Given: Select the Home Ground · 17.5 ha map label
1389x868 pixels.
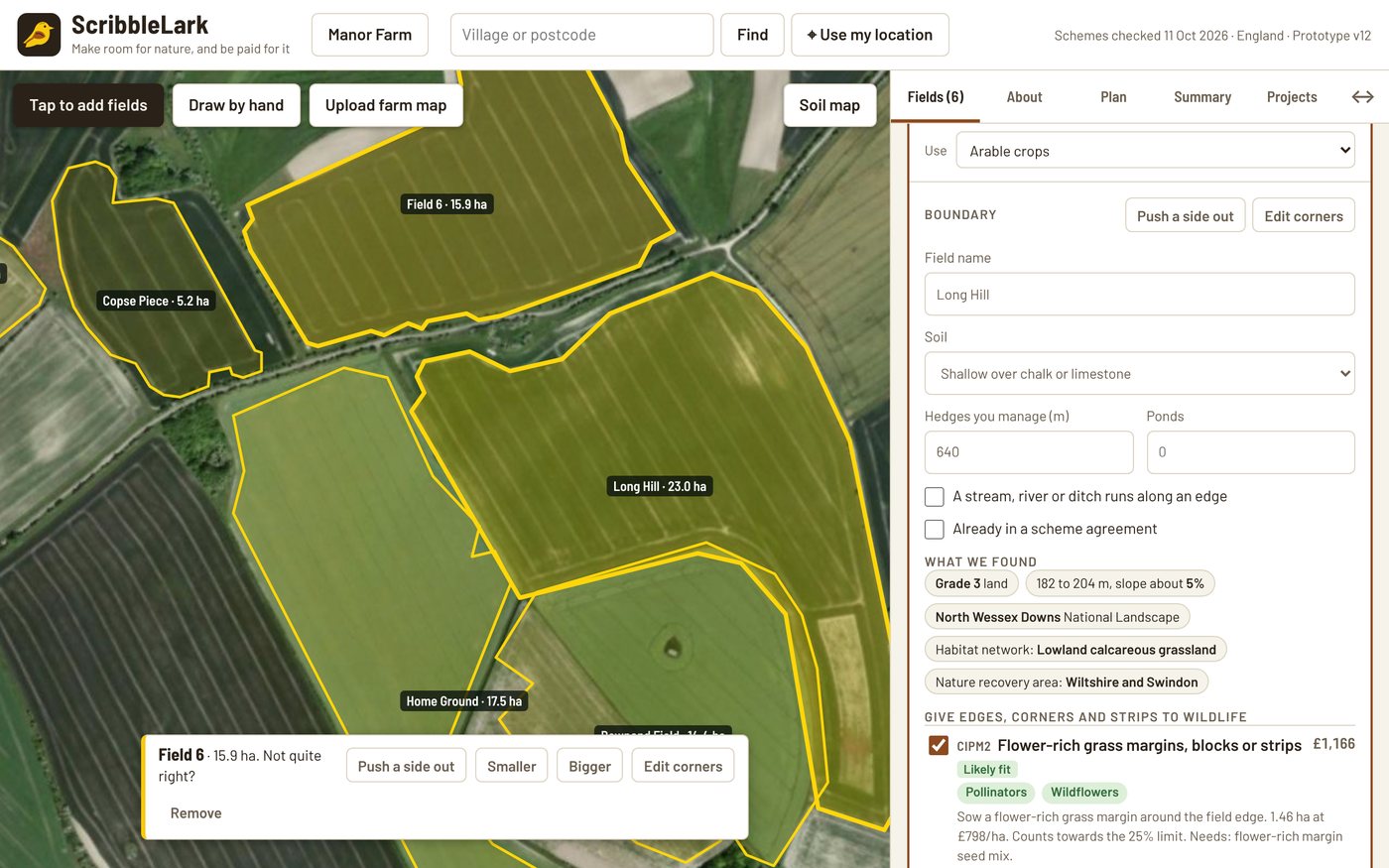Looking at the screenshot, I should click(x=463, y=701).
